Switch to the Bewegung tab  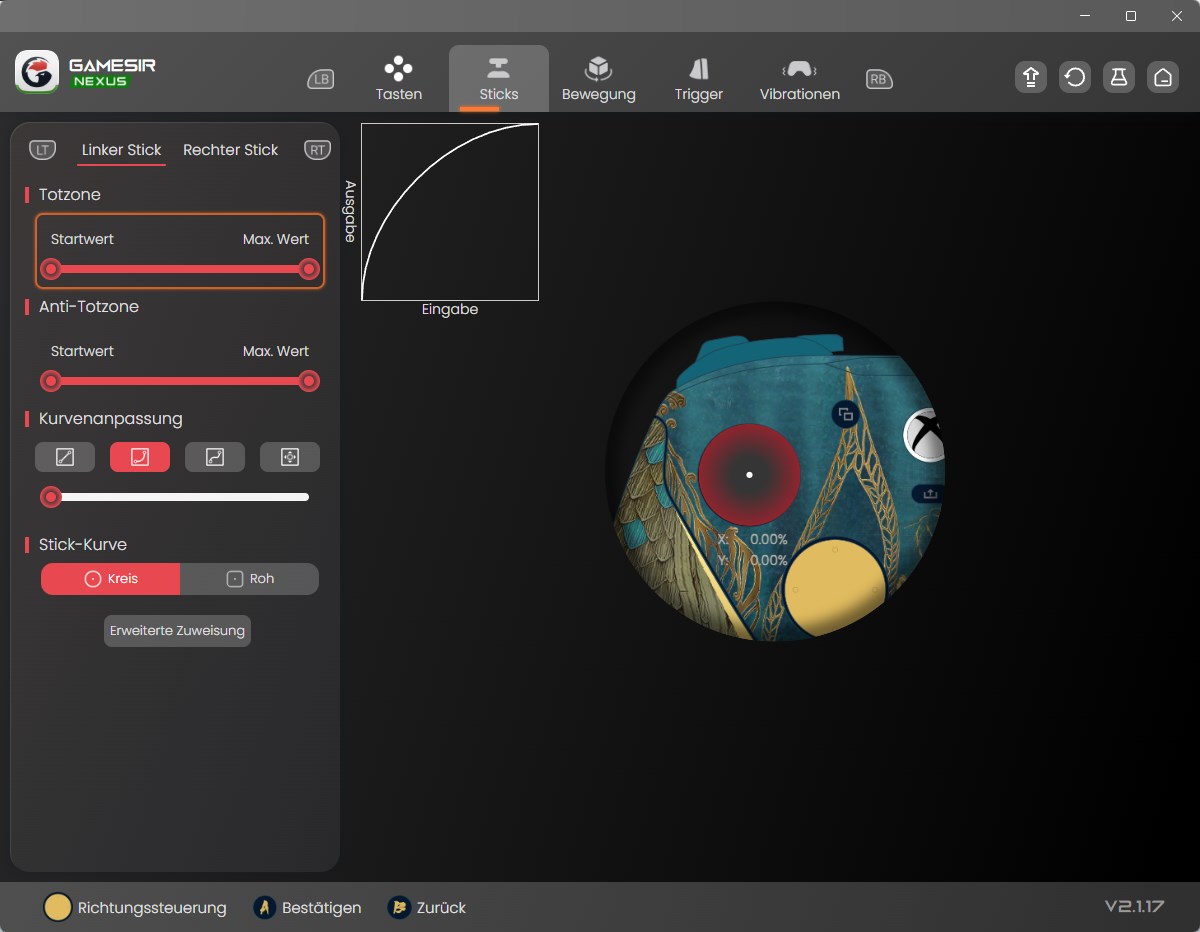pyautogui.click(x=599, y=79)
